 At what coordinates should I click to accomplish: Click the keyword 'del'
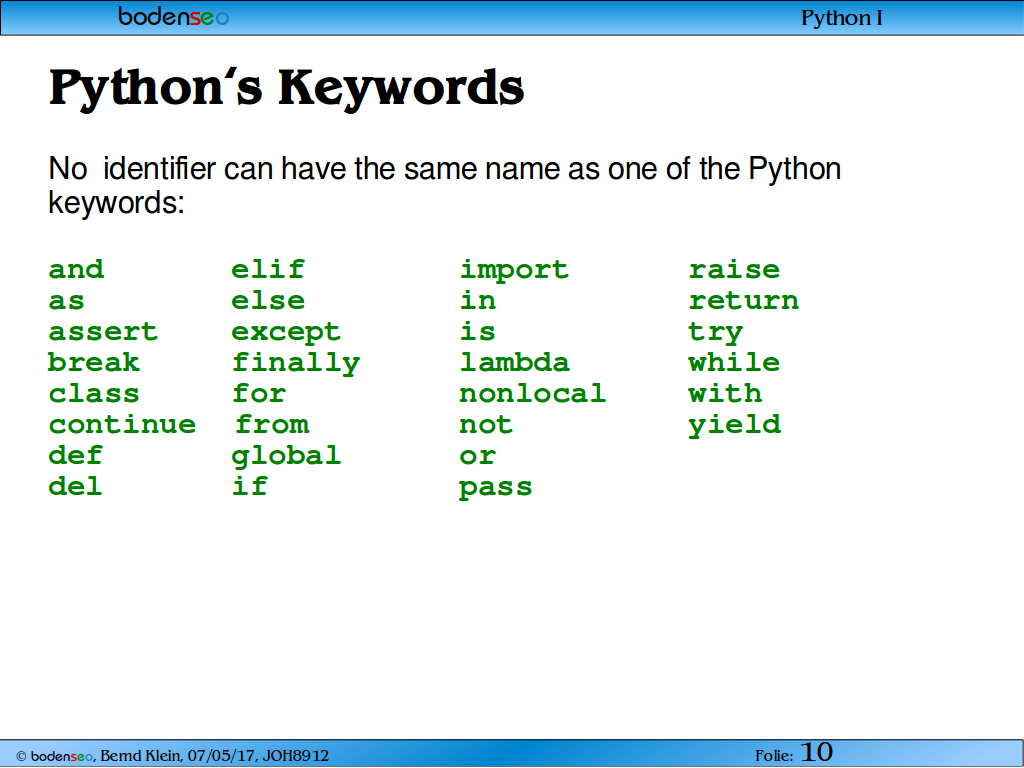(76, 486)
